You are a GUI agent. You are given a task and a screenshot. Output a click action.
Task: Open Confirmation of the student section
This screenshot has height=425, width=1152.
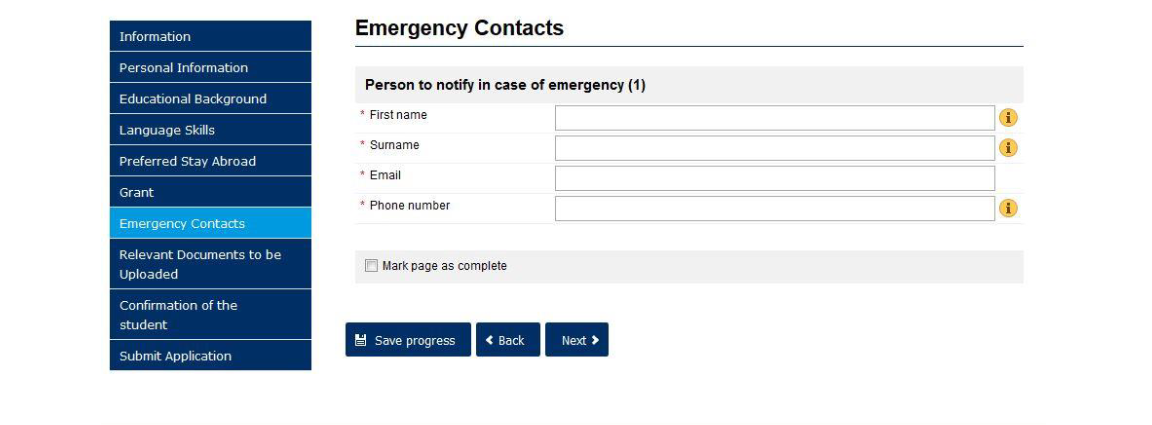[x=210, y=315]
